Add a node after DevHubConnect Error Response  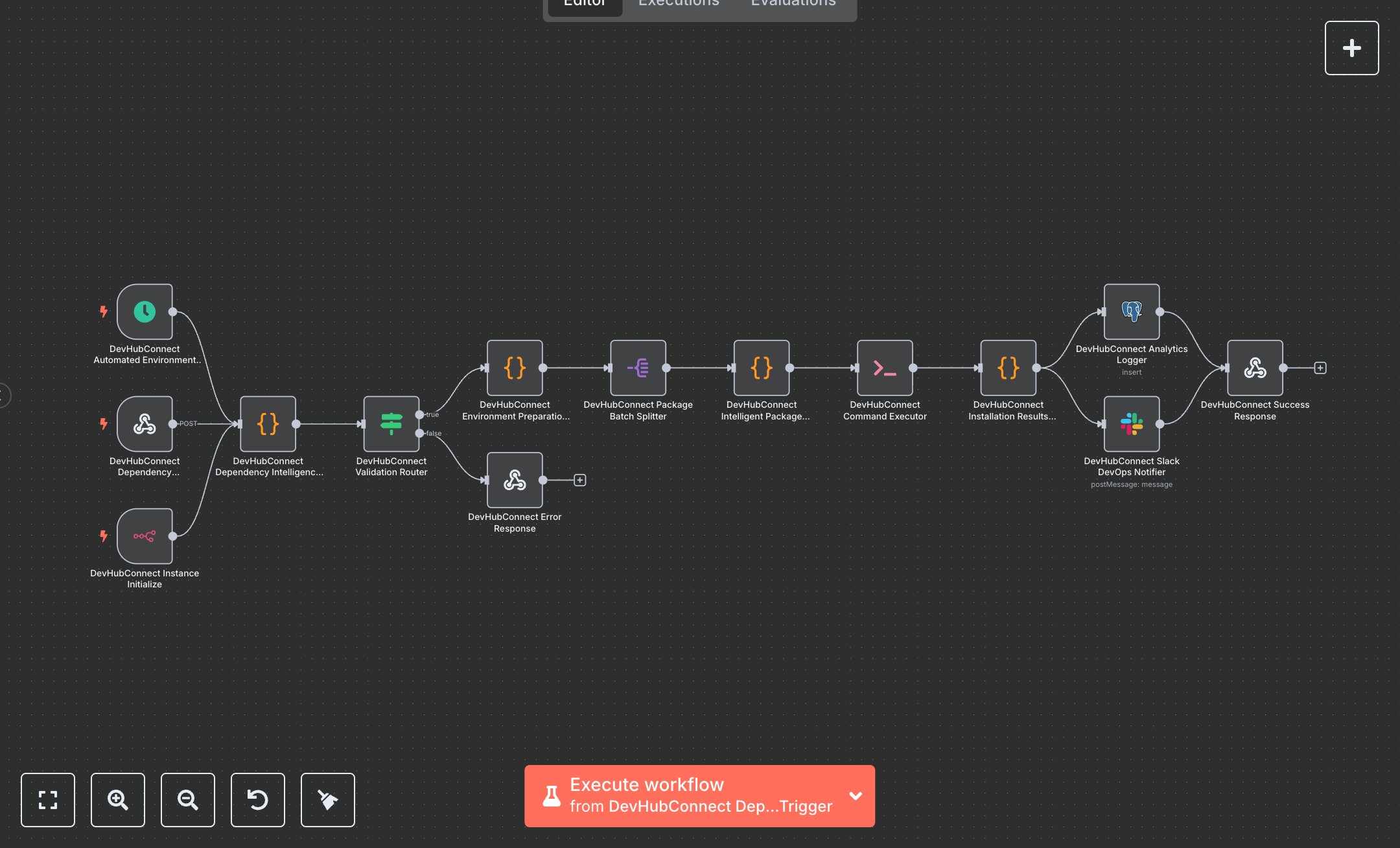[579, 480]
